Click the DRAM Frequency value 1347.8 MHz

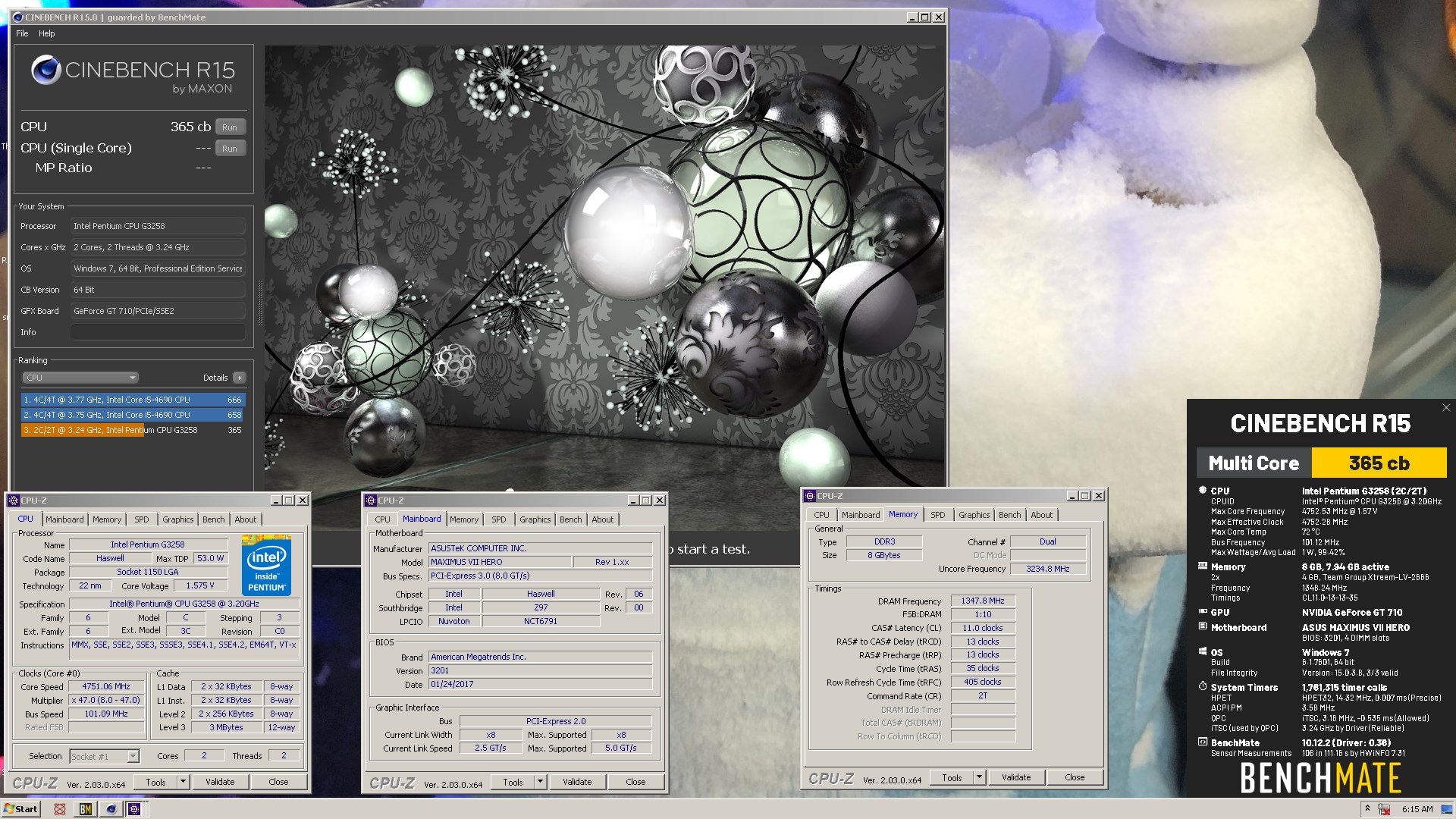(x=983, y=601)
